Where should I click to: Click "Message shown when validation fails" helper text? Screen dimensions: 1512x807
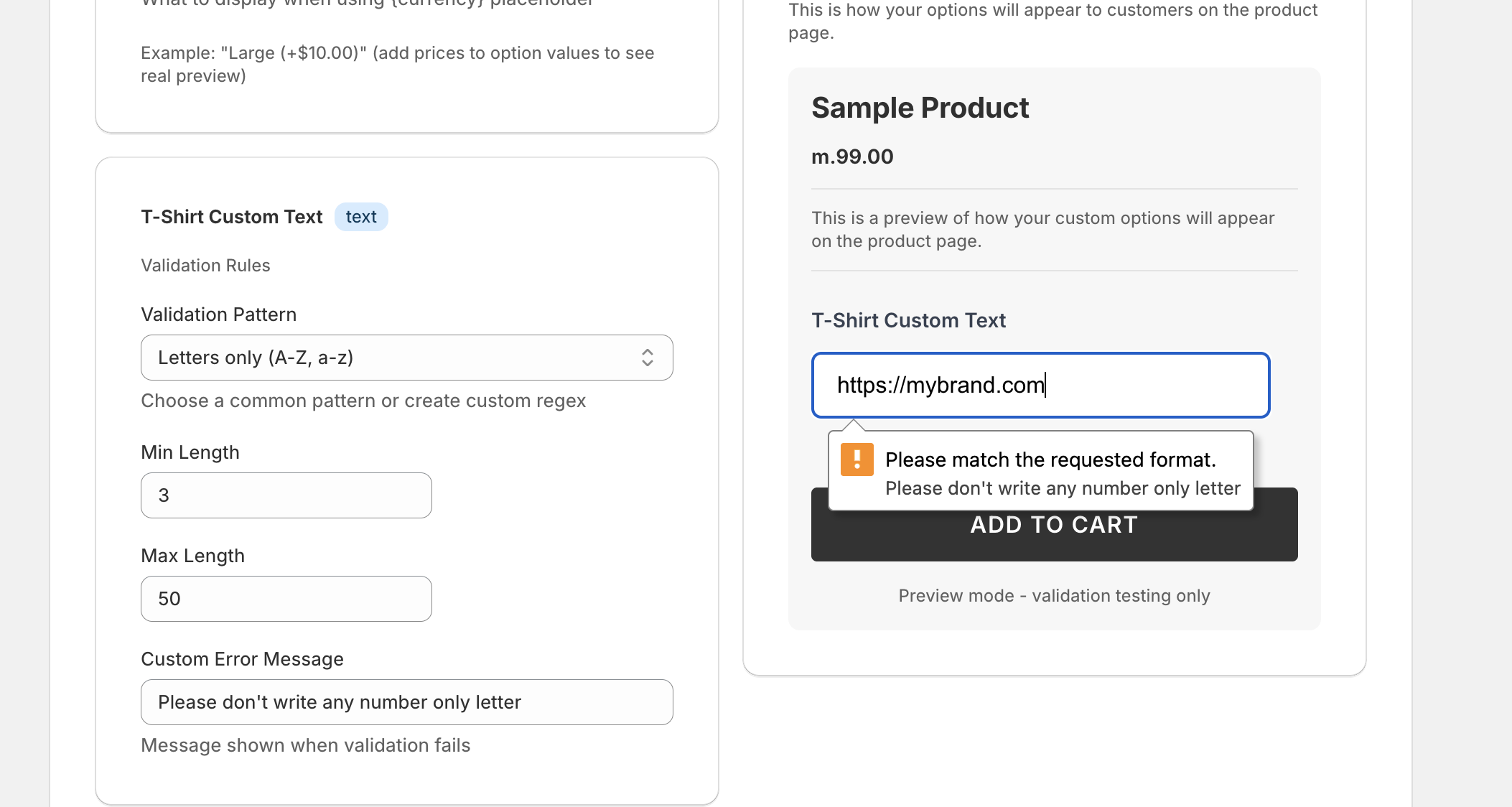point(305,745)
